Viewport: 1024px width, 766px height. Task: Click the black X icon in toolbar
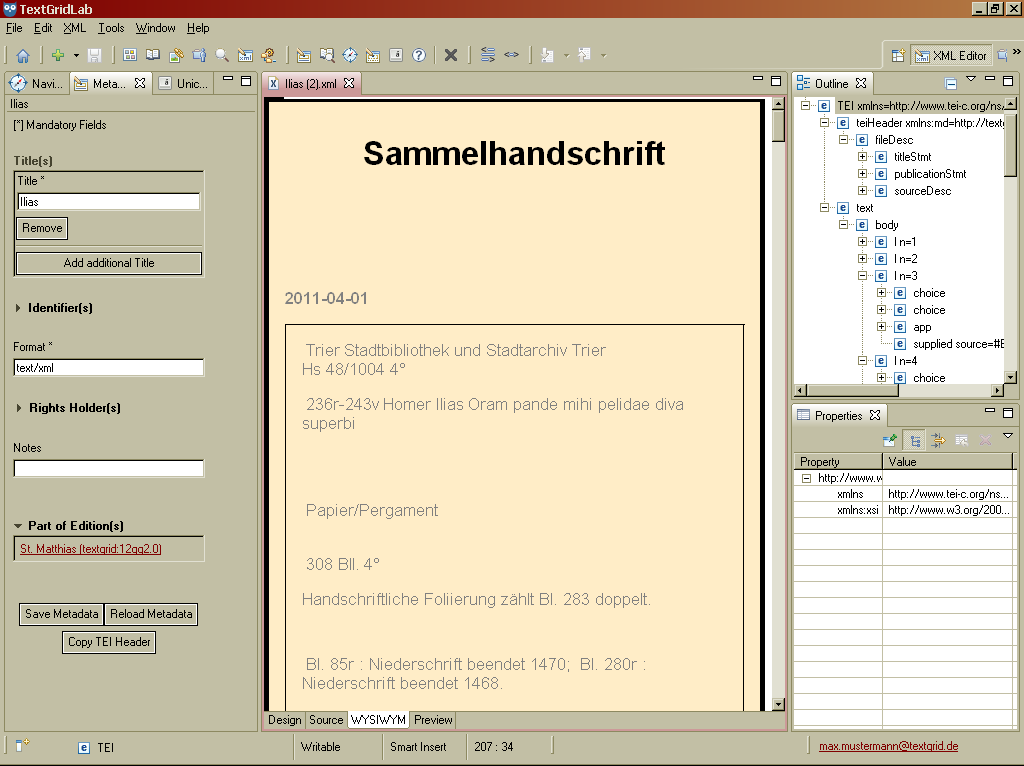(x=451, y=55)
